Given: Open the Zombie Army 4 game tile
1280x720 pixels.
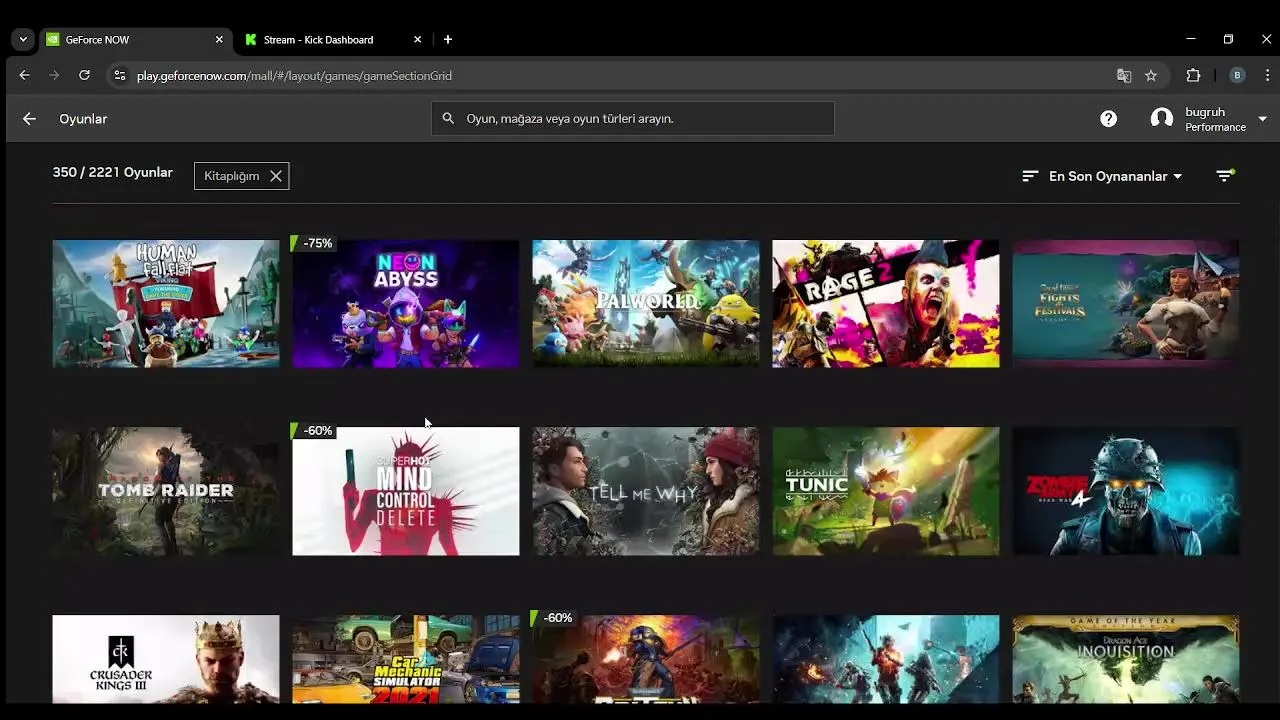Looking at the screenshot, I should pos(1126,491).
